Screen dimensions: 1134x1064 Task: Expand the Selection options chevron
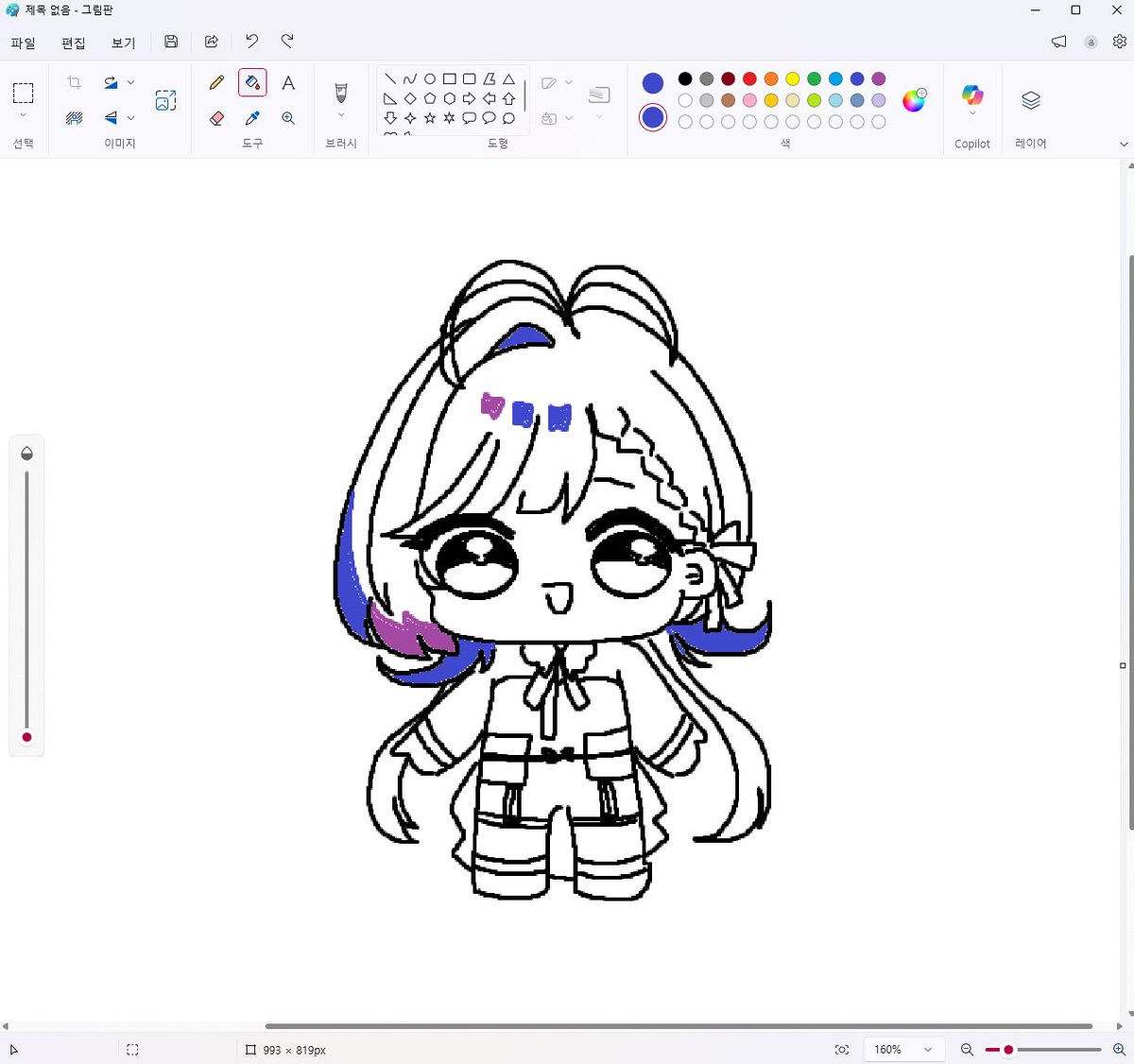(x=24, y=115)
